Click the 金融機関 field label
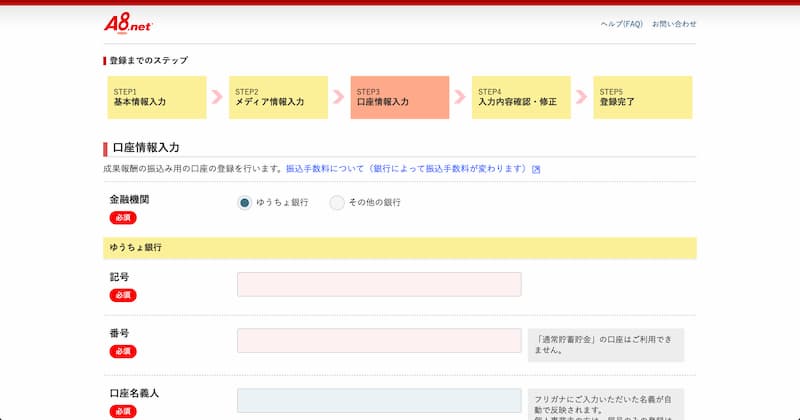 click(x=129, y=200)
